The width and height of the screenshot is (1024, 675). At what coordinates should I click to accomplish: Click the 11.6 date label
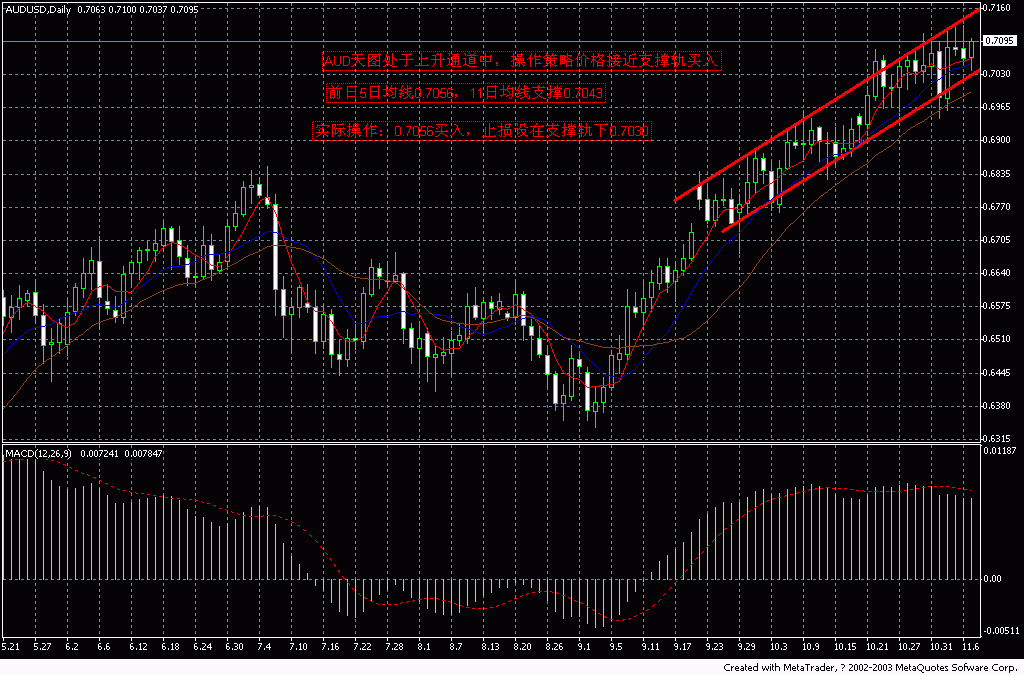click(x=970, y=646)
